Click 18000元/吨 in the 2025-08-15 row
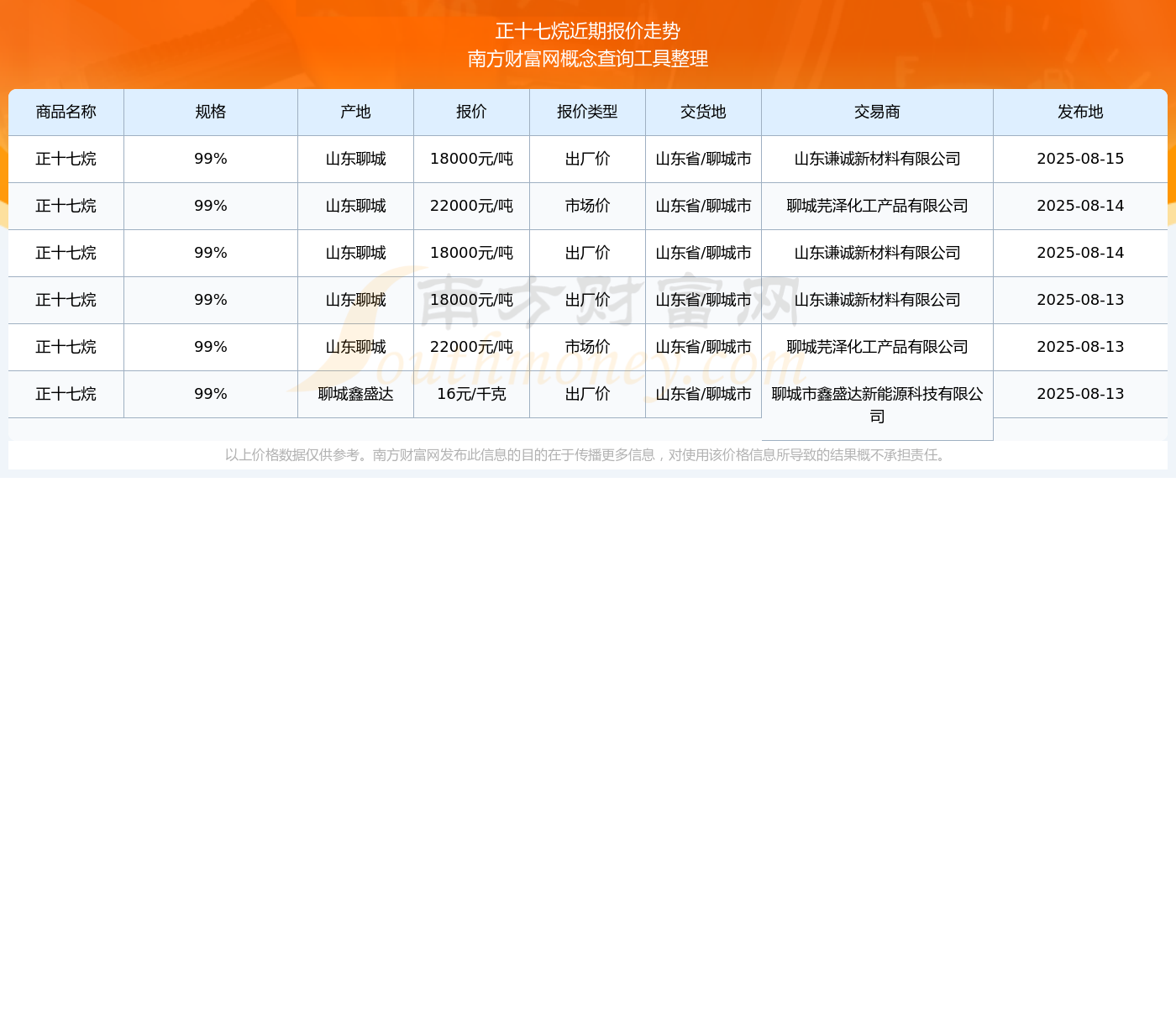1176x1012 pixels. [x=472, y=159]
